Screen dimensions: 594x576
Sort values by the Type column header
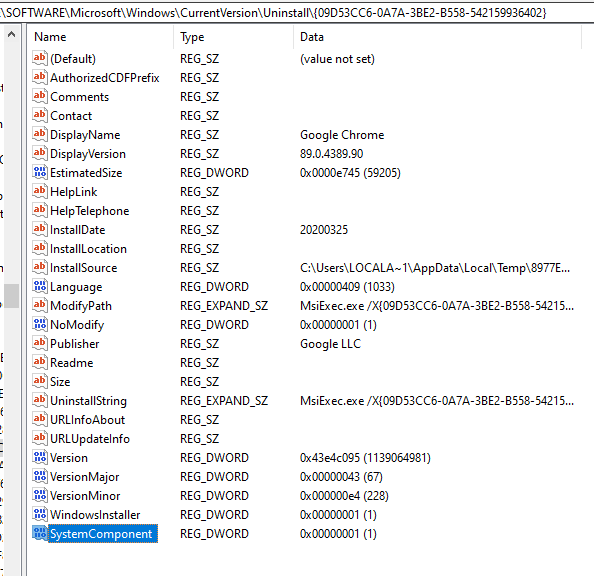point(233,37)
